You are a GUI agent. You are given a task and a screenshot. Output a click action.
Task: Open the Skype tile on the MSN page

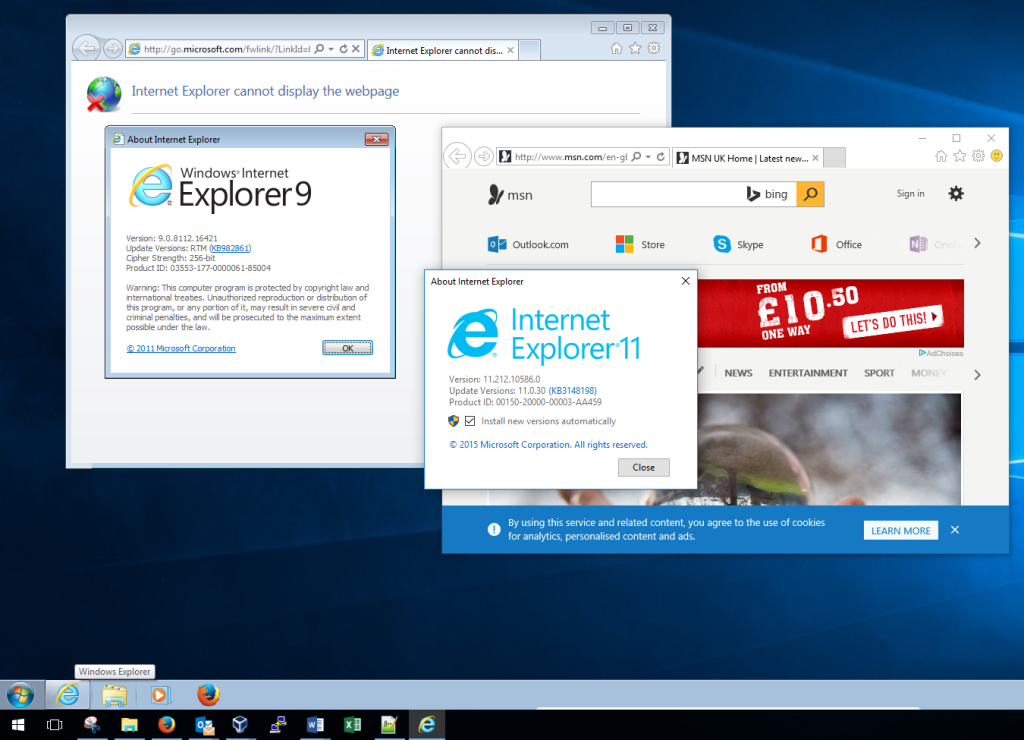click(740, 243)
